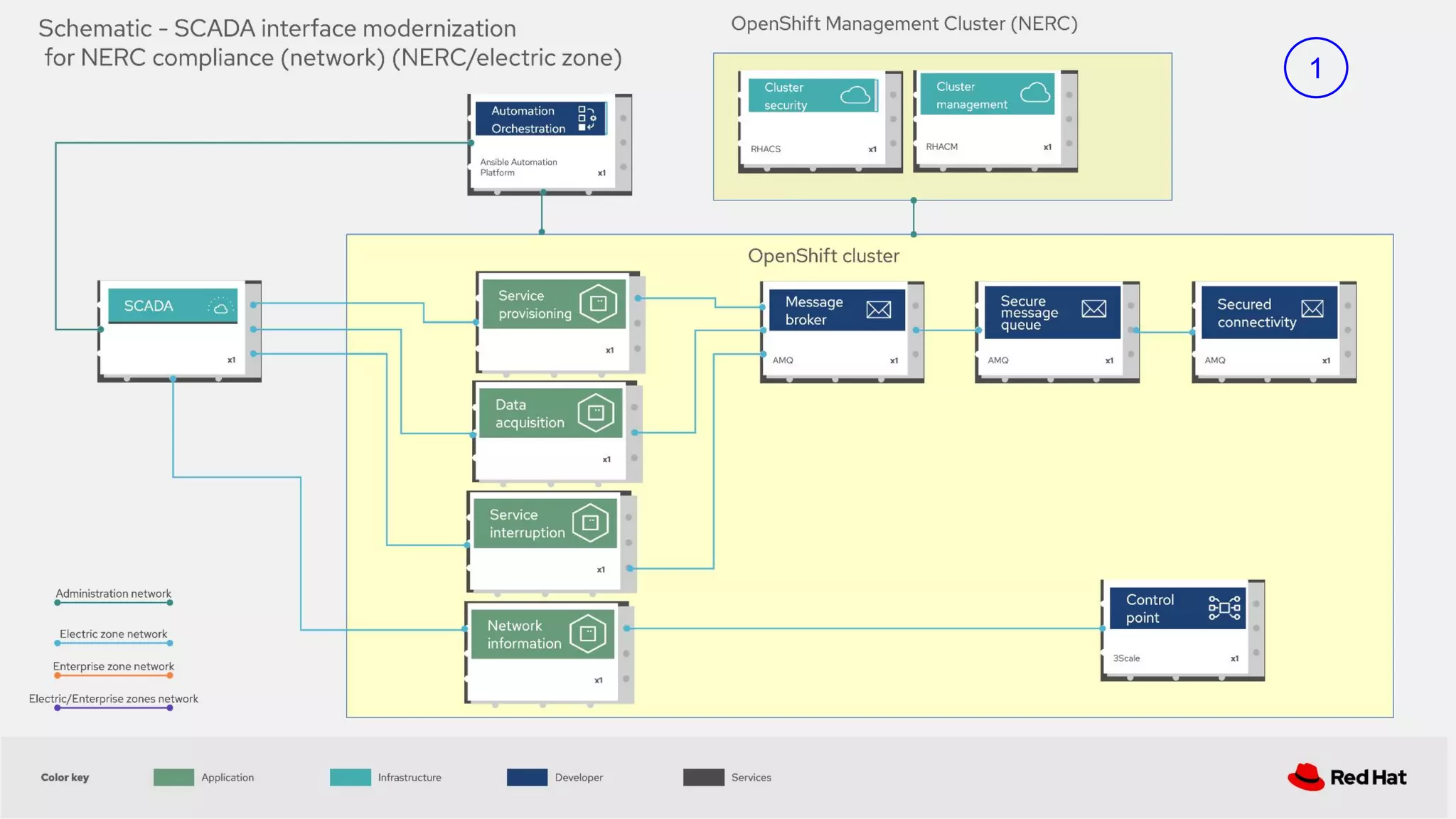Click the green Application color swatch
This screenshot has height=819, width=1456.
click(173, 777)
